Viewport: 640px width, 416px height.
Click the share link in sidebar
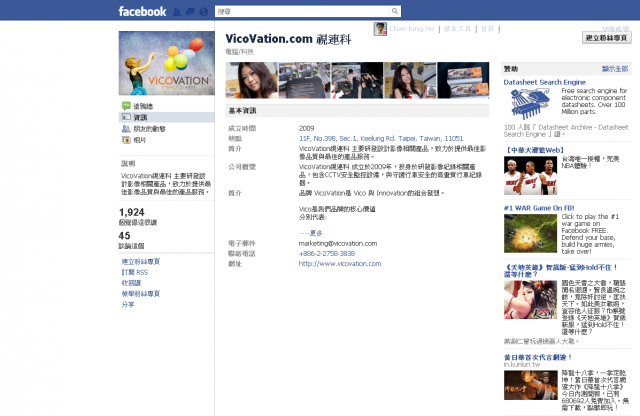(x=128, y=305)
